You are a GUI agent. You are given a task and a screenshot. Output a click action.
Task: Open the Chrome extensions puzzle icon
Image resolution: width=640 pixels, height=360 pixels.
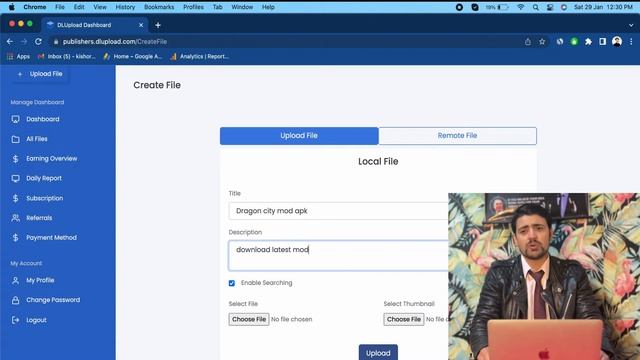coord(588,42)
